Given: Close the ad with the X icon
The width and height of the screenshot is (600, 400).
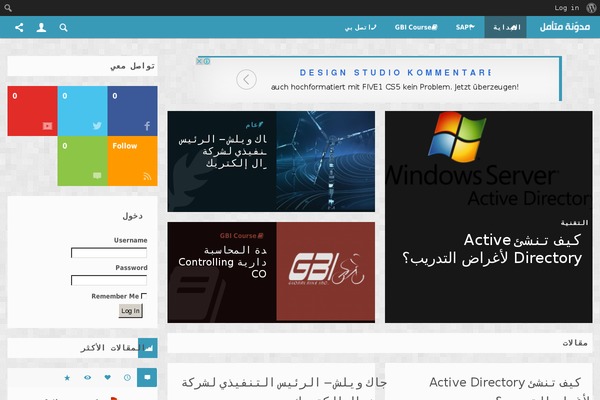Looking at the screenshot, I should click(x=199, y=61).
